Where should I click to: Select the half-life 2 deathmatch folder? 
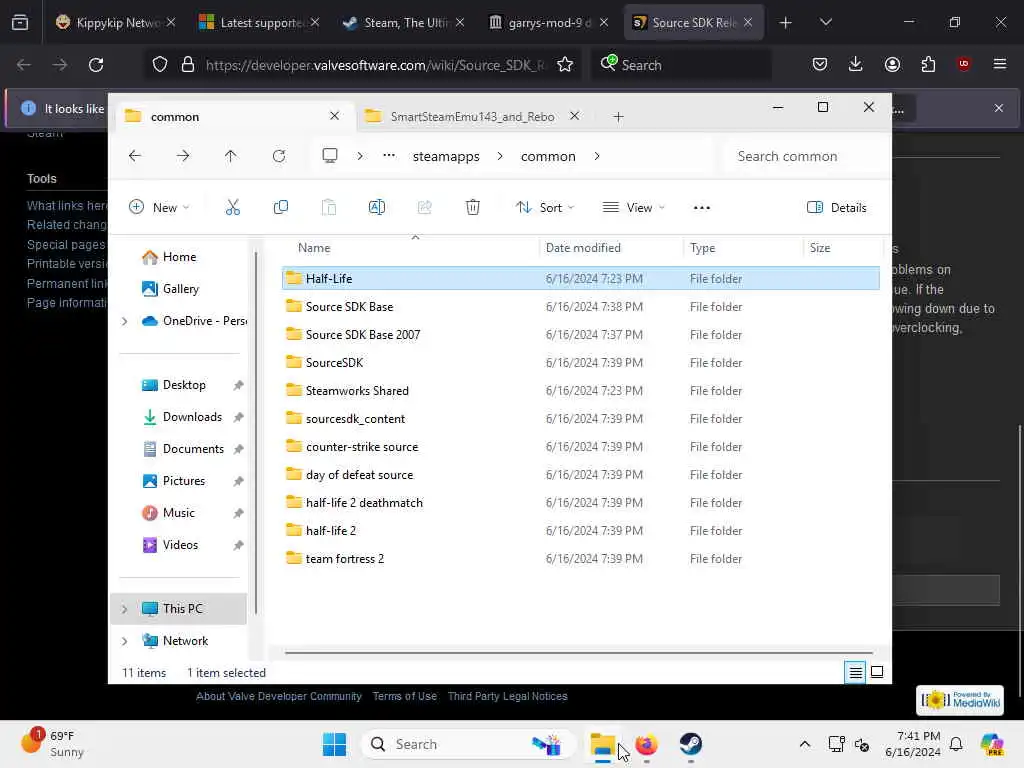pyautogui.click(x=581, y=503)
